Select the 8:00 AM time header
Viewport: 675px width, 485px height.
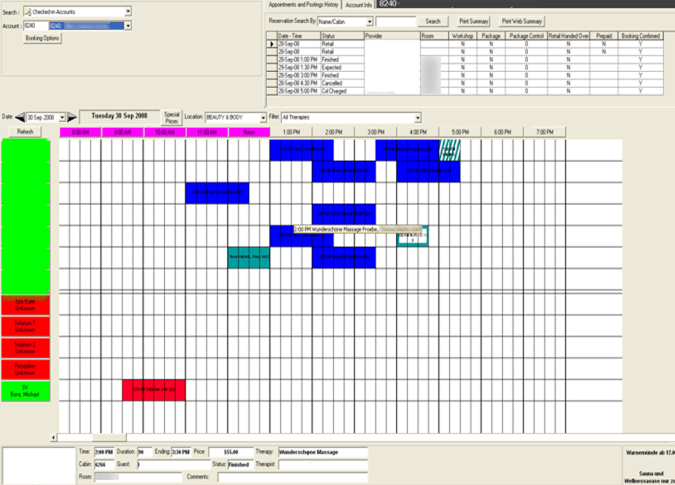click(x=80, y=132)
